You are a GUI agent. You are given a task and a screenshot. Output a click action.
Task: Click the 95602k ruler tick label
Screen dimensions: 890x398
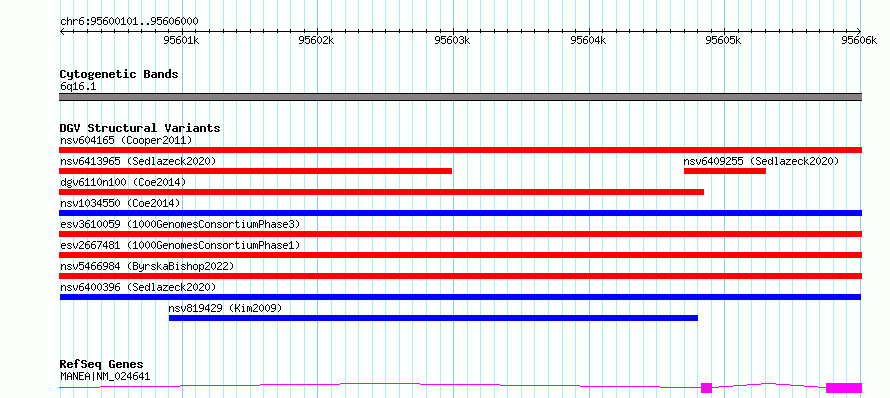pos(317,39)
